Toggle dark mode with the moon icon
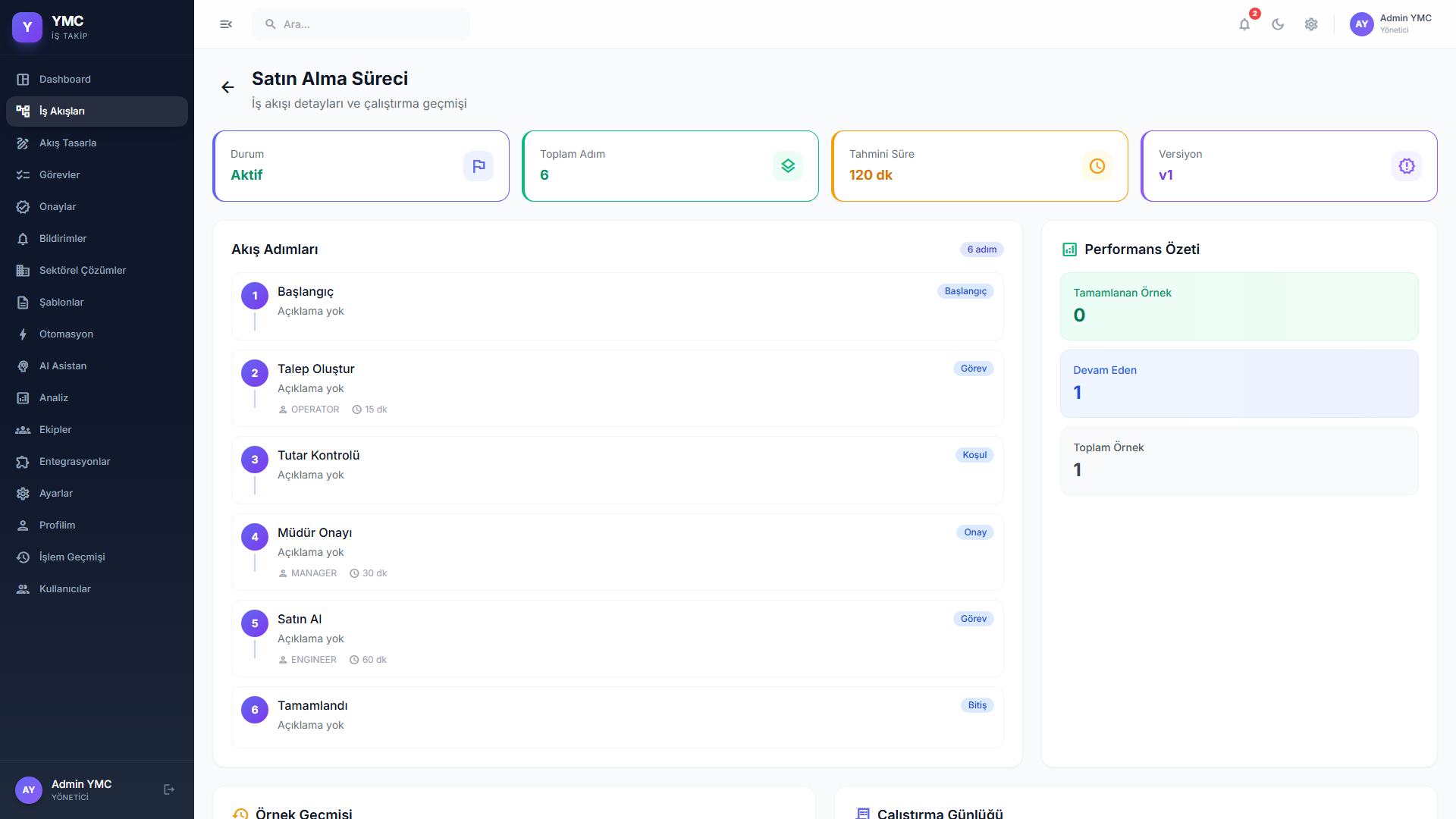This screenshot has height=819, width=1456. [1278, 24]
